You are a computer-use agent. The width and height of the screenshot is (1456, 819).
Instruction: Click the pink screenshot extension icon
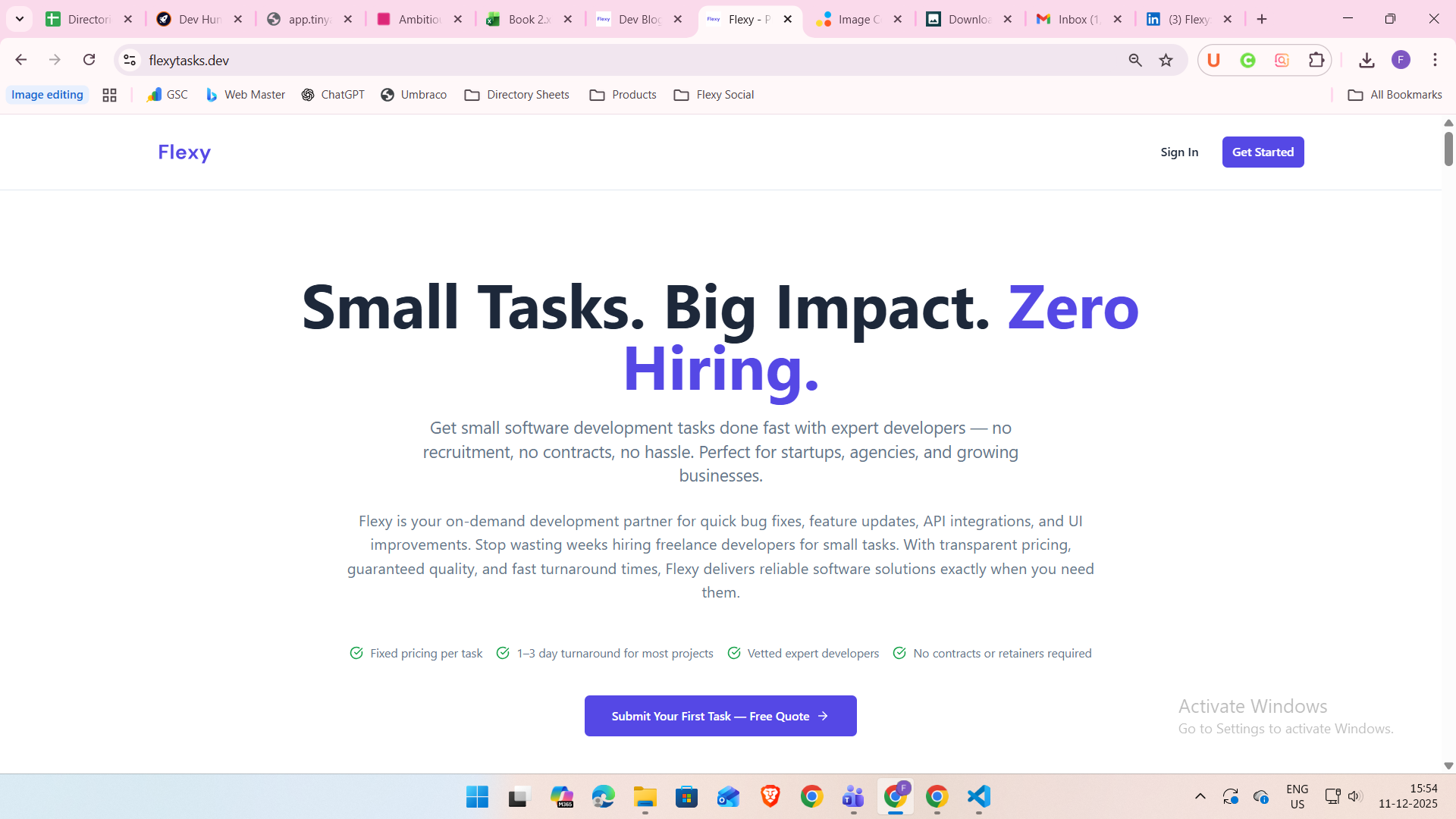point(1282,60)
